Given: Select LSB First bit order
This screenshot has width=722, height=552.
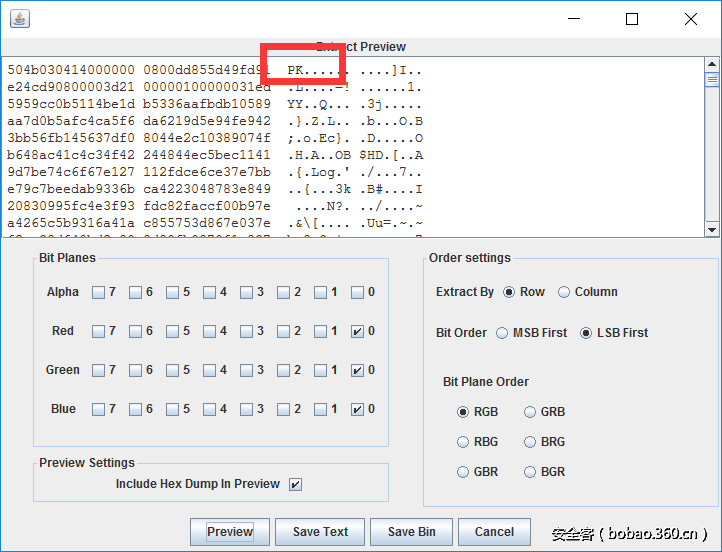Looking at the screenshot, I should coord(586,333).
